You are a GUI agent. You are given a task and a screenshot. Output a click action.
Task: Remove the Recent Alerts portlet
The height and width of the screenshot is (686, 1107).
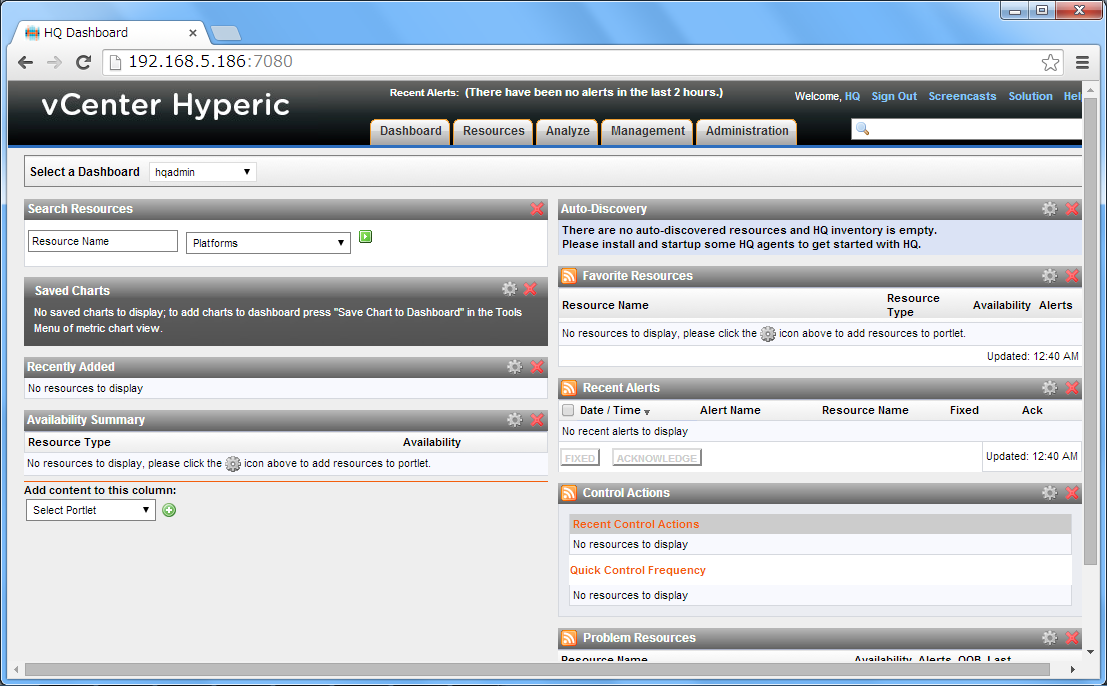(1072, 387)
